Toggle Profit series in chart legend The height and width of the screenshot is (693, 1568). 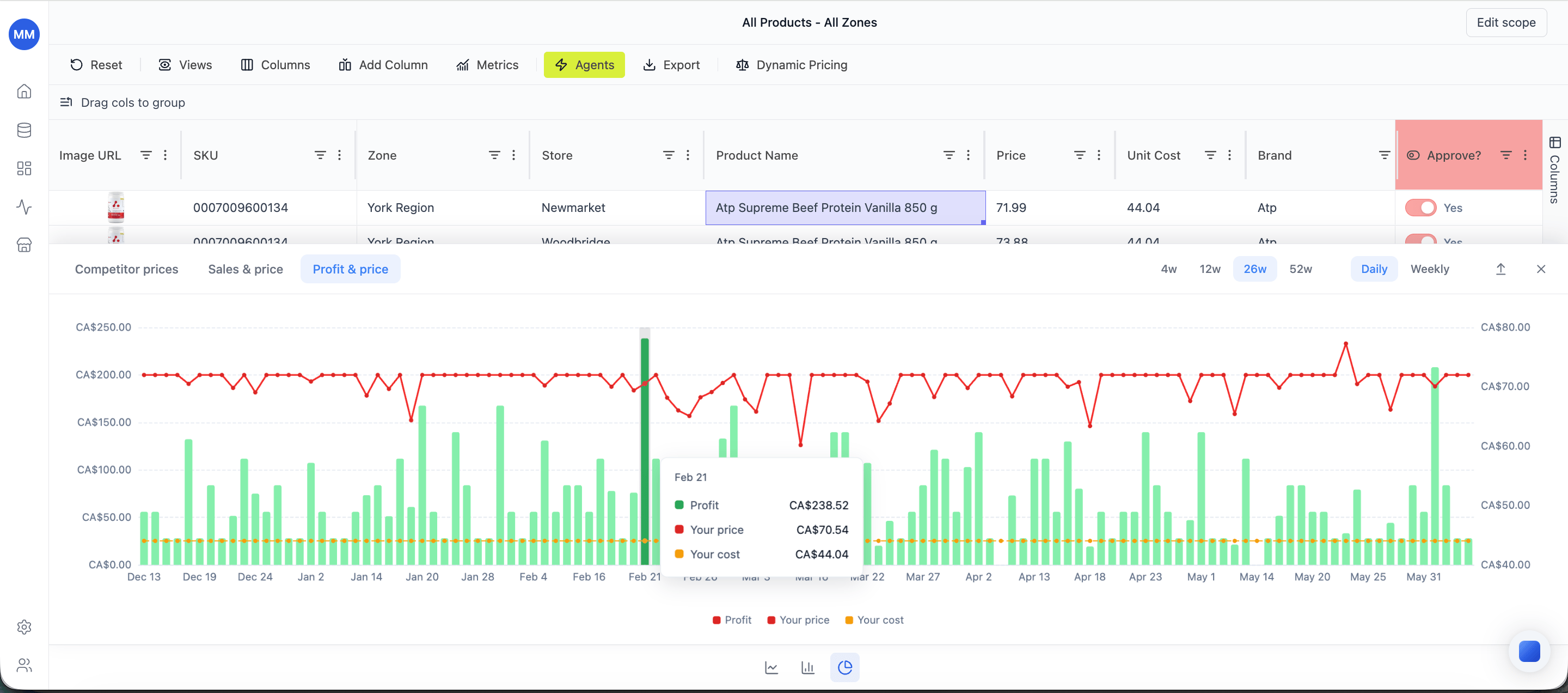(732, 620)
